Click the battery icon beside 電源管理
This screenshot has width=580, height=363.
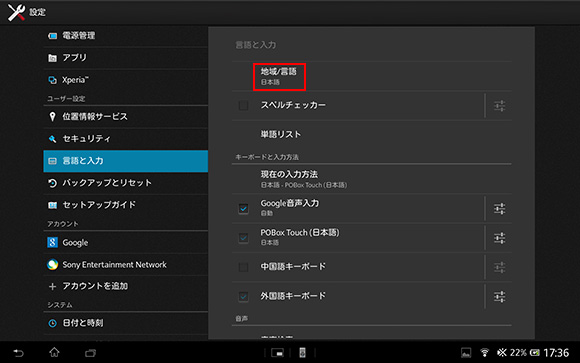click(x=53, y=36)
